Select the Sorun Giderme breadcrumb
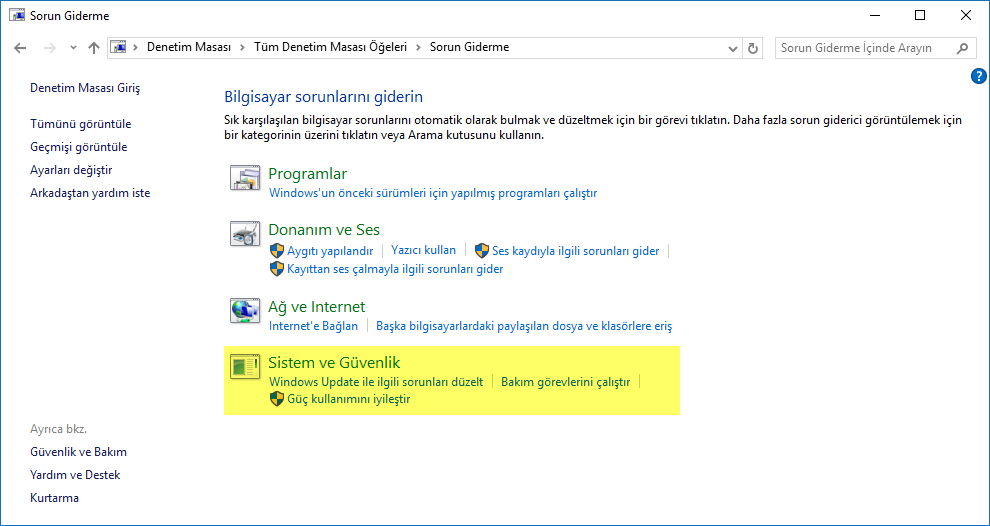This screenshot has width=990, height=526. coord(469,47)
